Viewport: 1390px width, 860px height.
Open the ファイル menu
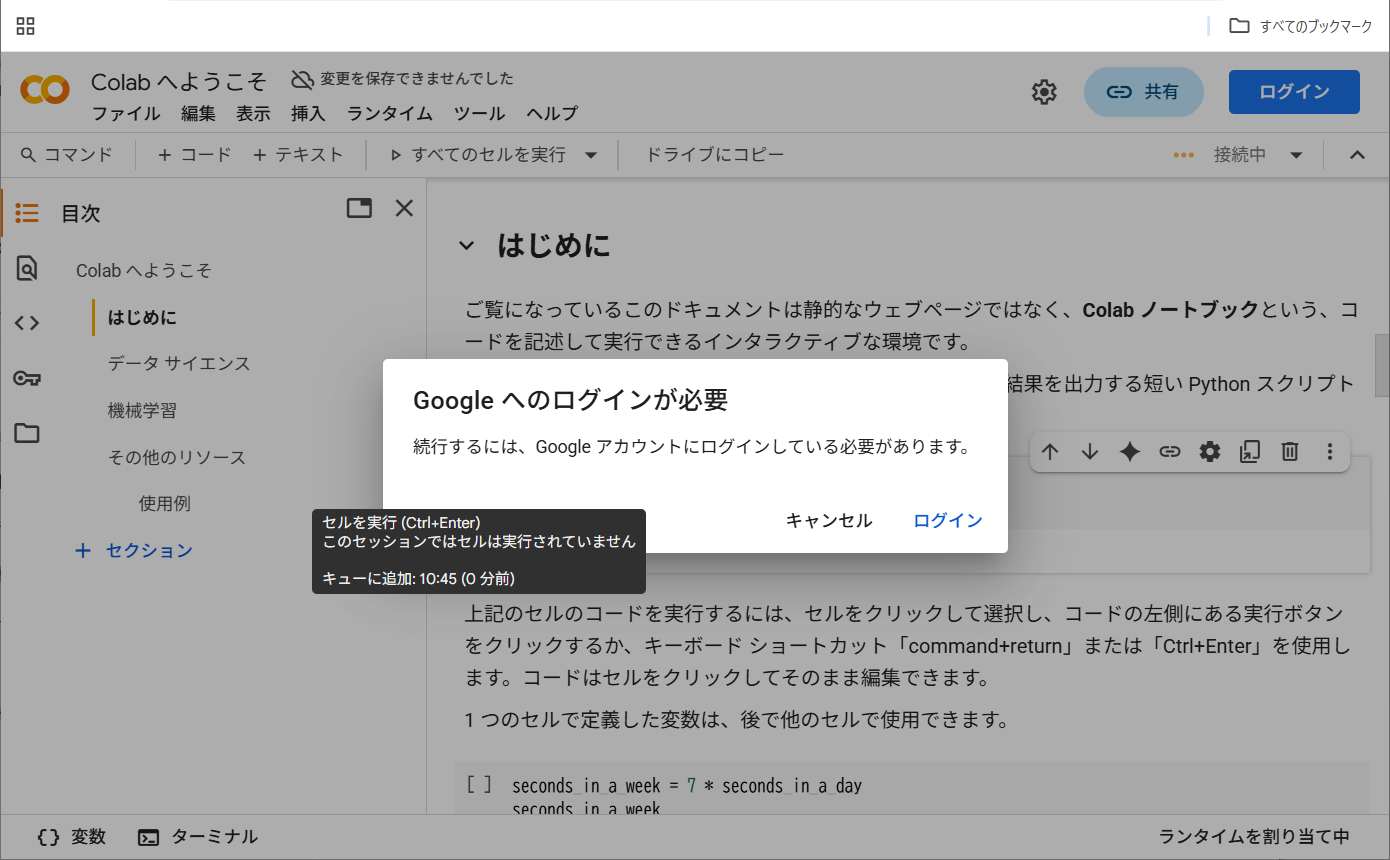coord(126,114)
